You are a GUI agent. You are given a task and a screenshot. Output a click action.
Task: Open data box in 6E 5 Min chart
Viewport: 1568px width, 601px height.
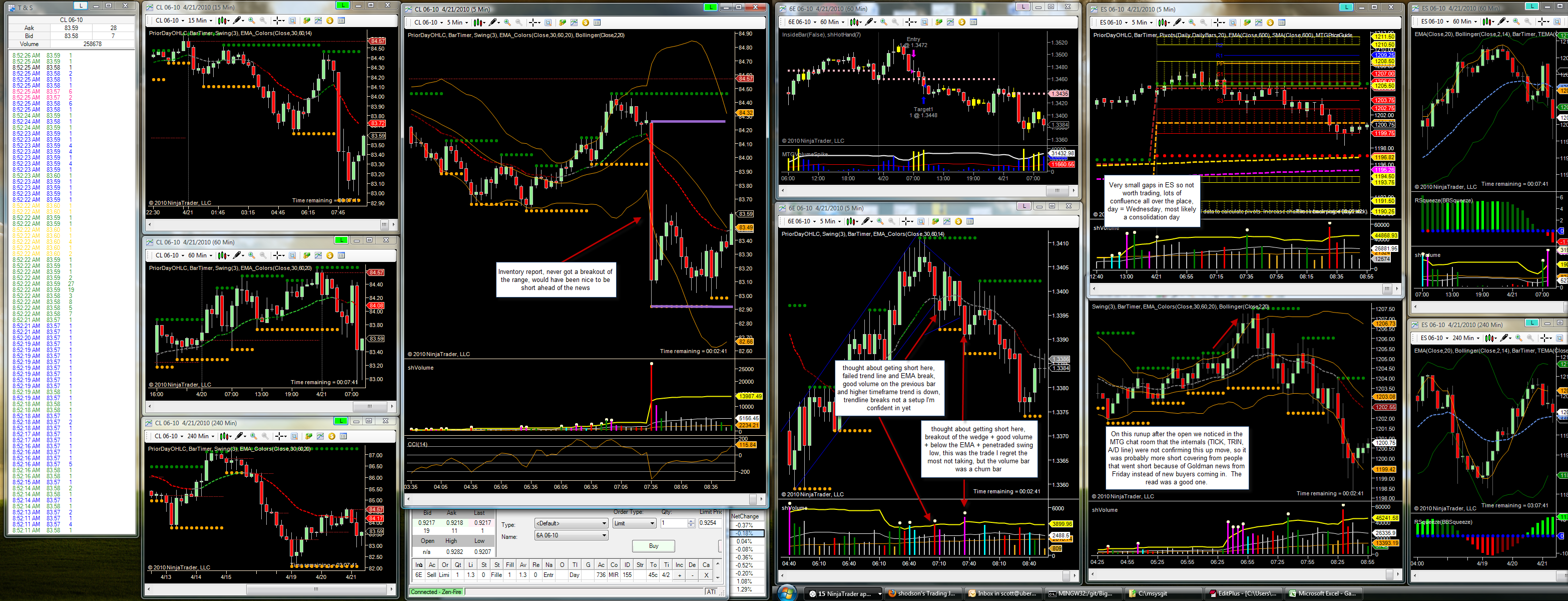tap(970, 222)
